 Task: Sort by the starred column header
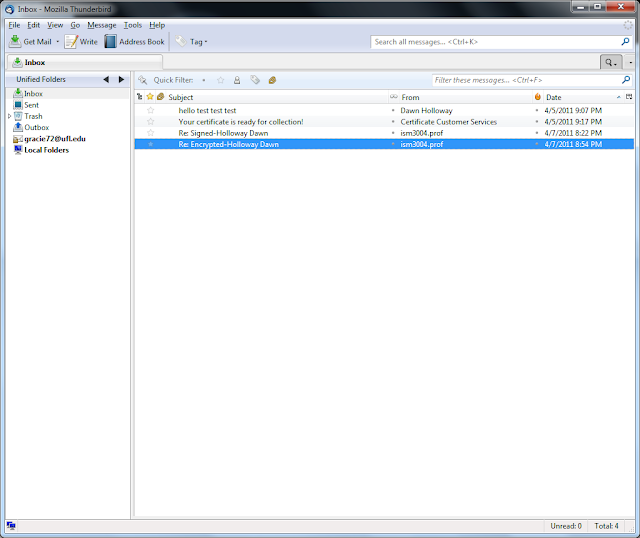point(150,97)
